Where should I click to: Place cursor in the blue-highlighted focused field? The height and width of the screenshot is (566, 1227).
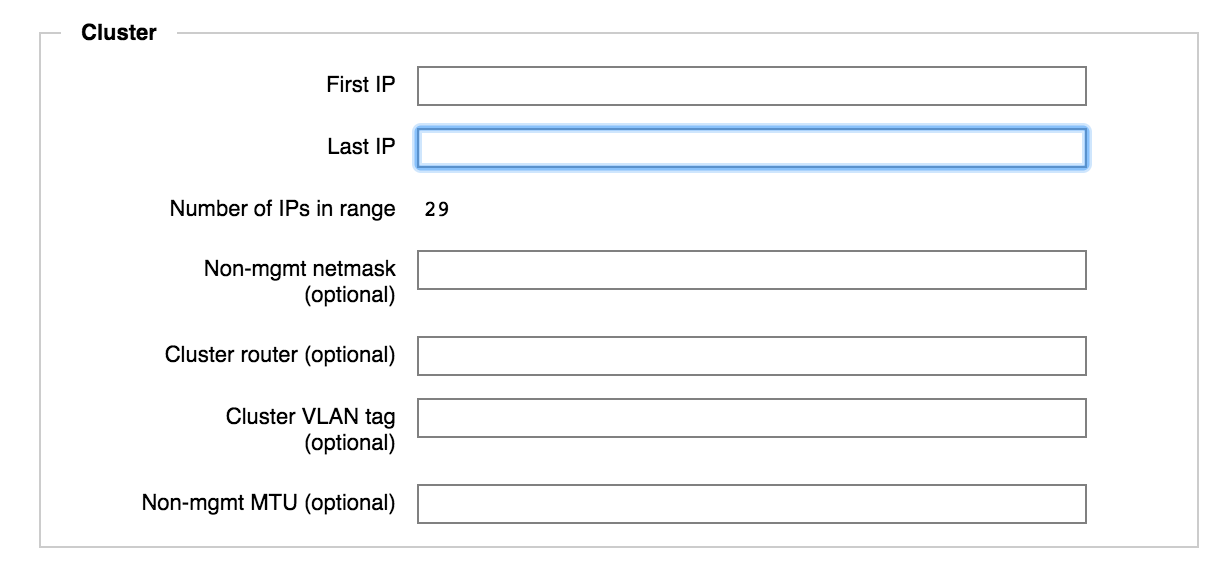pos(751,148)
